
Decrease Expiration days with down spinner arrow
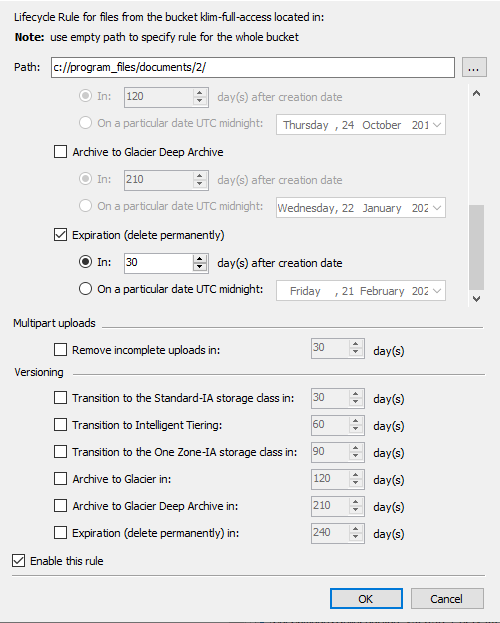point(200,267)
